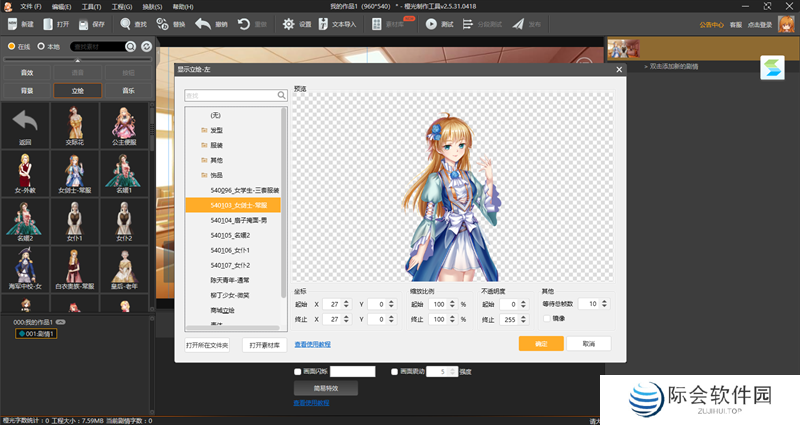Image resolution: width=800 pixels, height=425 pixels.
Task: Click the thumbnail size slider in left panel
Action: (78, 60)
